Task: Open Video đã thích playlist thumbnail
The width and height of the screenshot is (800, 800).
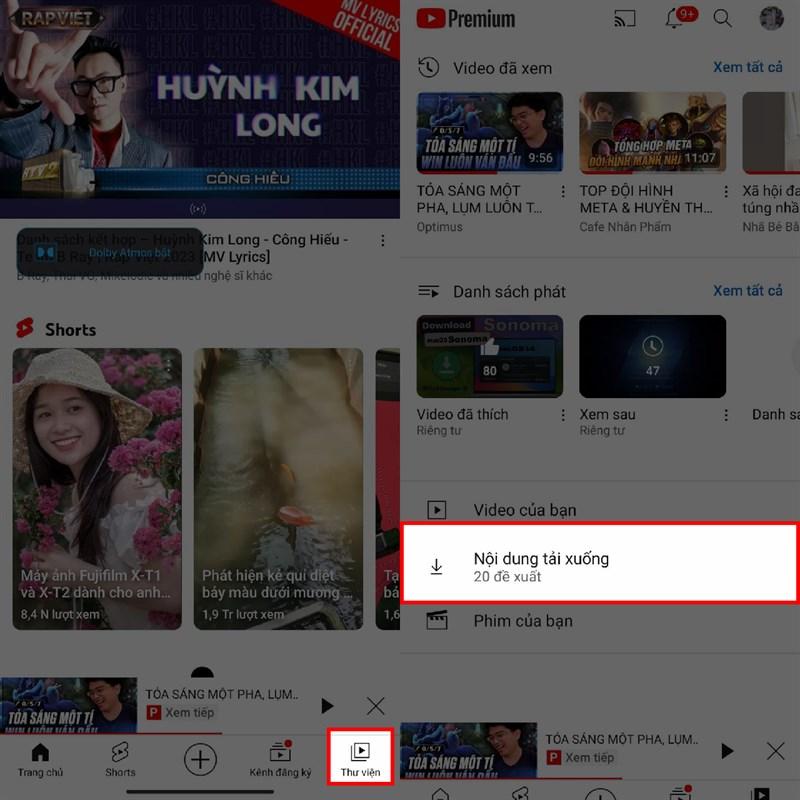Action: point(490,356)
